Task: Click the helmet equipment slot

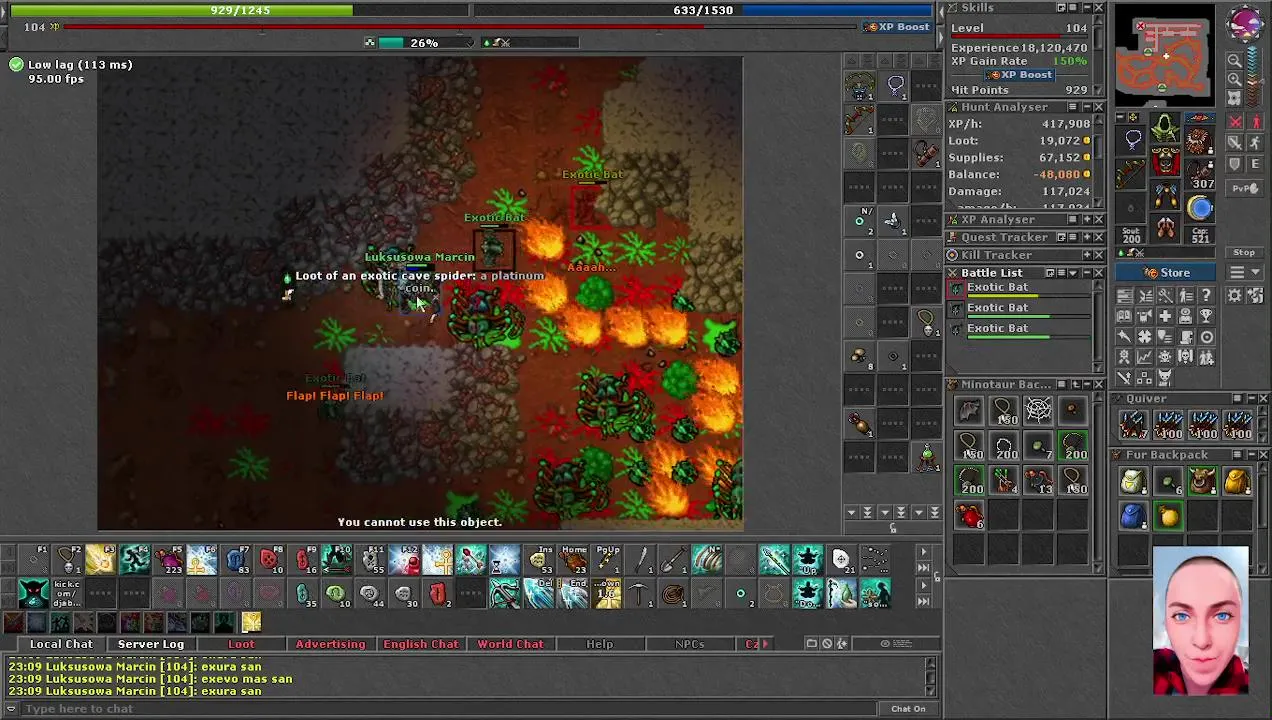Action: click(x=1165, y=128)
